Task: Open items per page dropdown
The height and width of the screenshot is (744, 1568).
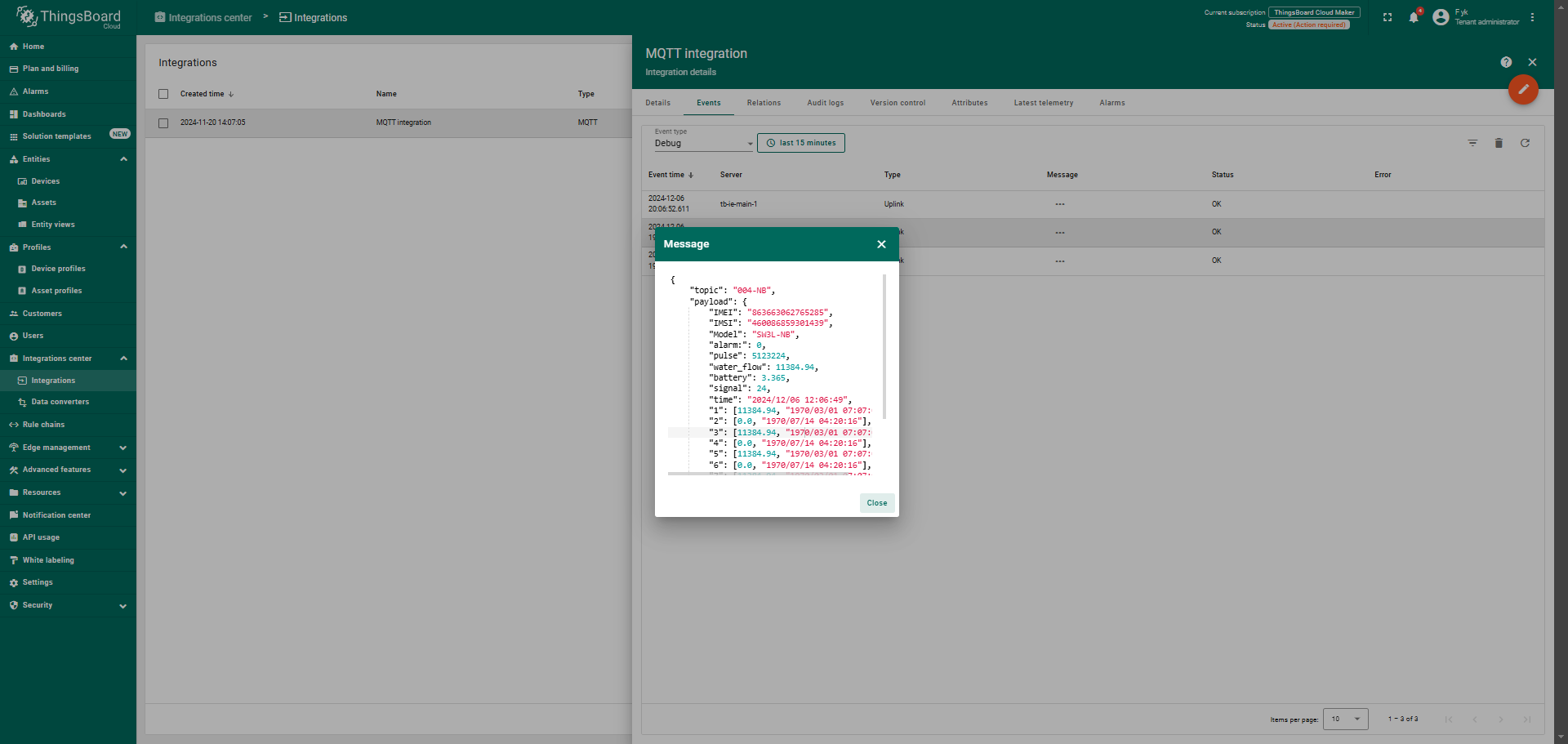Action: (x=1345, y=719)
